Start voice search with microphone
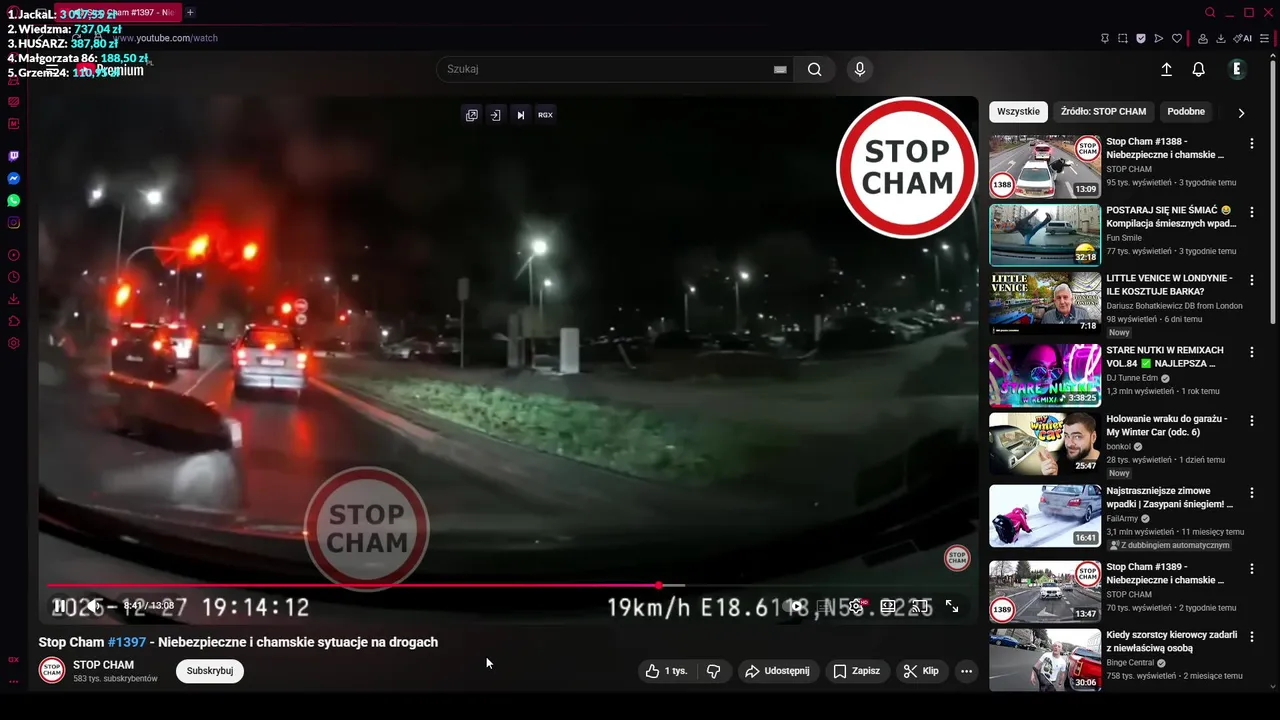 pyautogui.click(x=859, y=69)
